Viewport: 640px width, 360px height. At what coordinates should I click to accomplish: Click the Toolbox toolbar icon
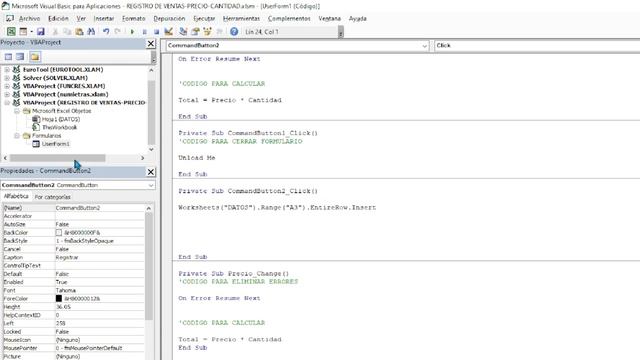[x=219, y=31]
